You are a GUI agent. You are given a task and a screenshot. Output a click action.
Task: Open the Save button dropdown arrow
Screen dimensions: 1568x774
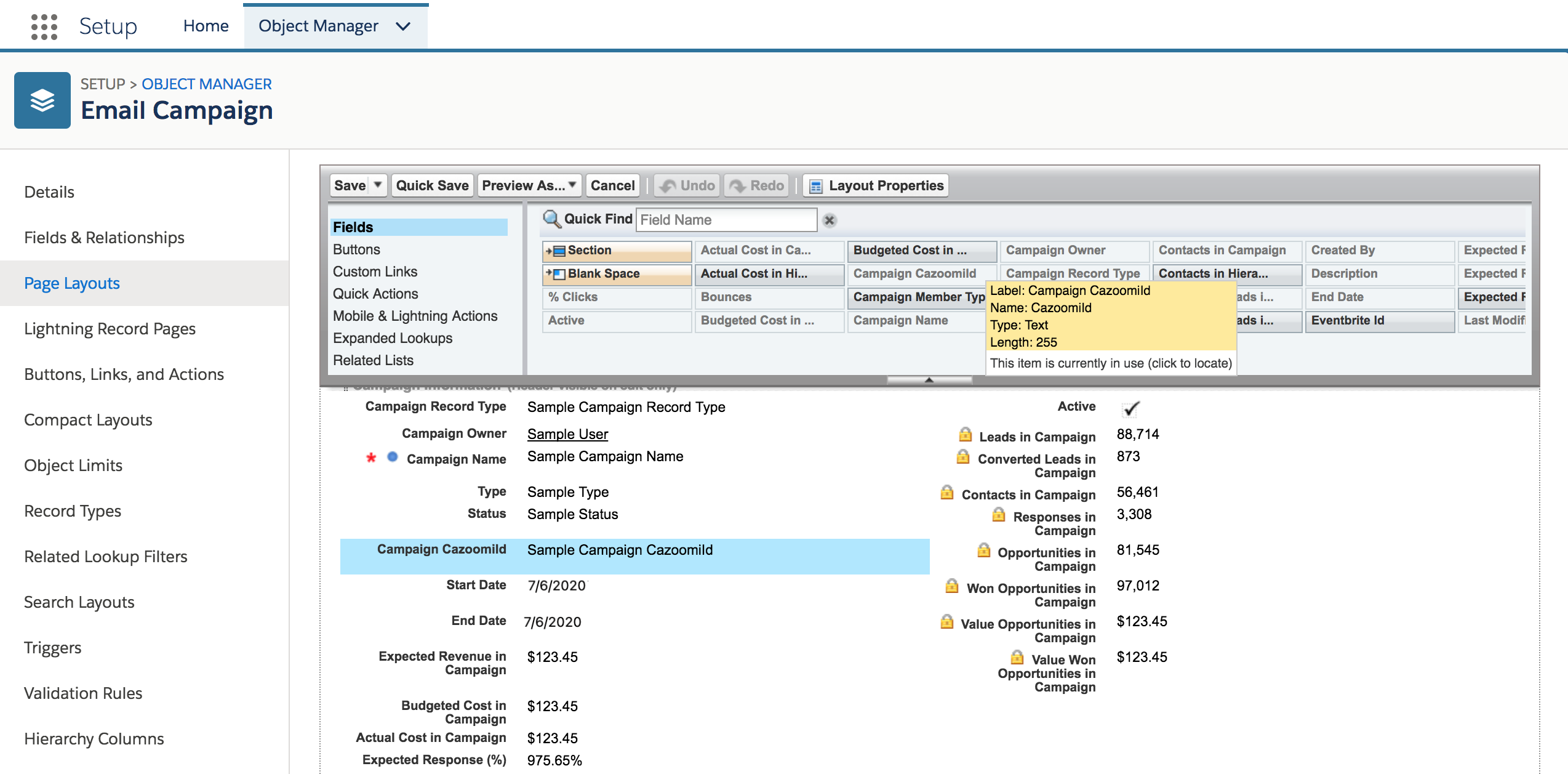tap(378, 185)
